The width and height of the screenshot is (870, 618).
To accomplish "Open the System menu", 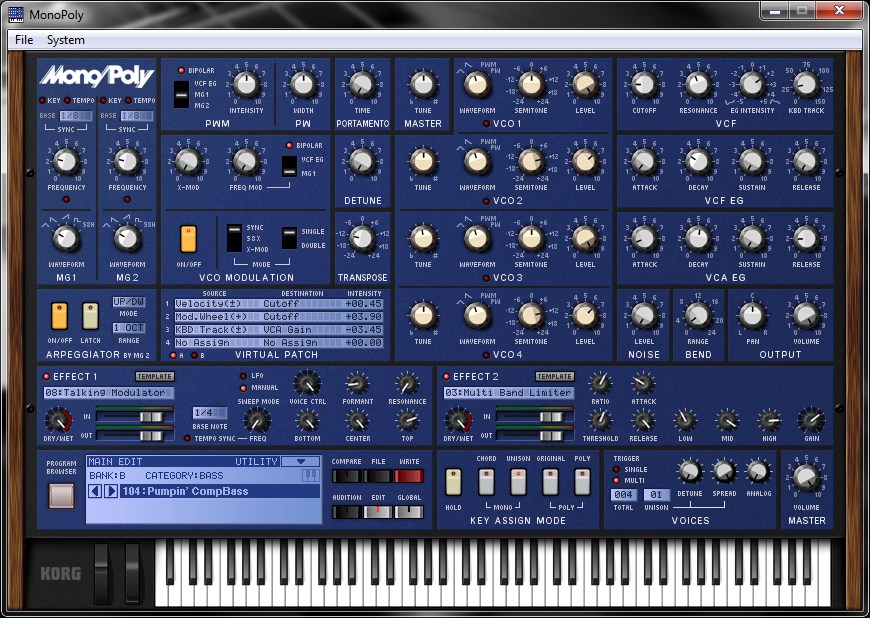I will click(x=65, y=40).
